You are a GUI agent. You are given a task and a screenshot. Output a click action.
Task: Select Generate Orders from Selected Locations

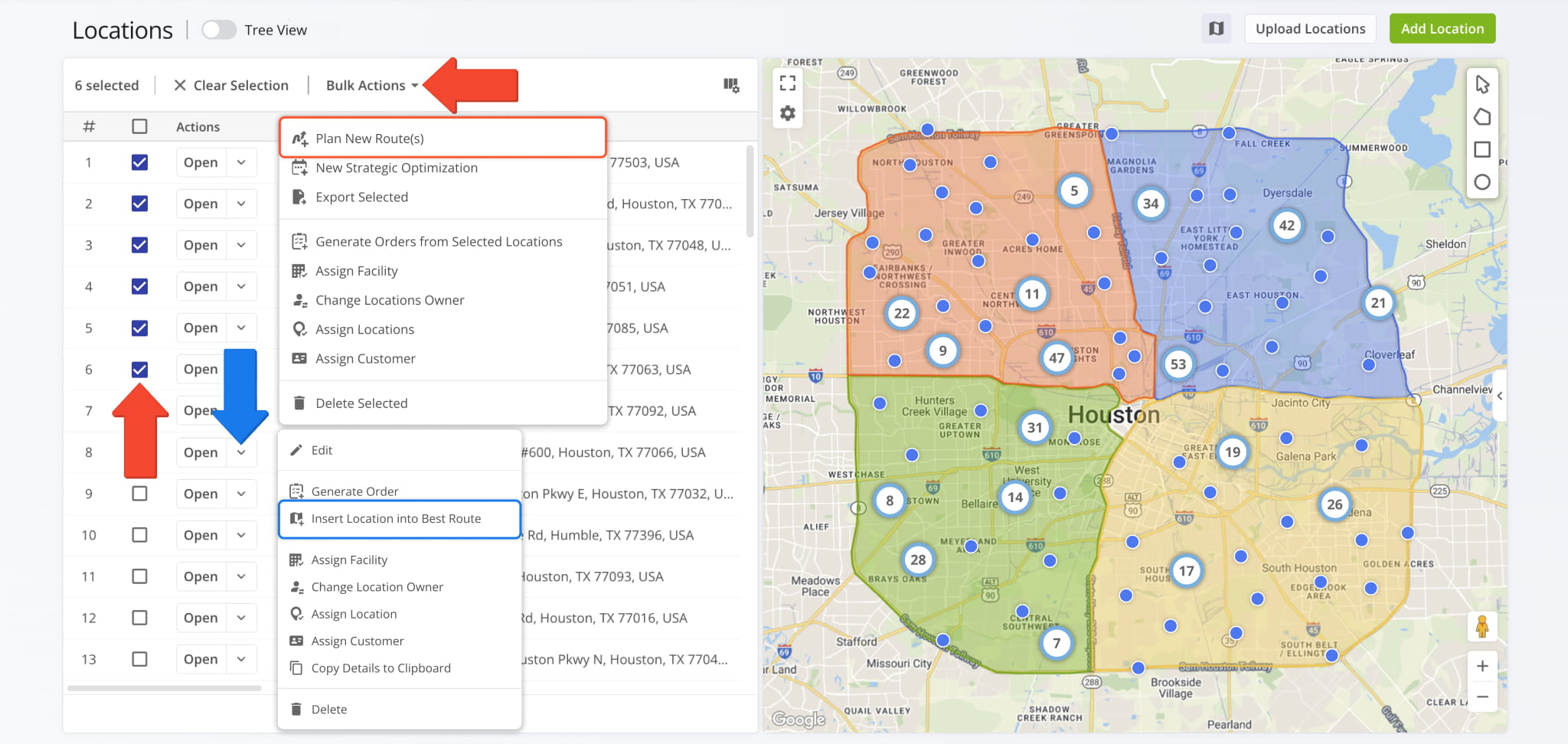click(x=443, y=241)
